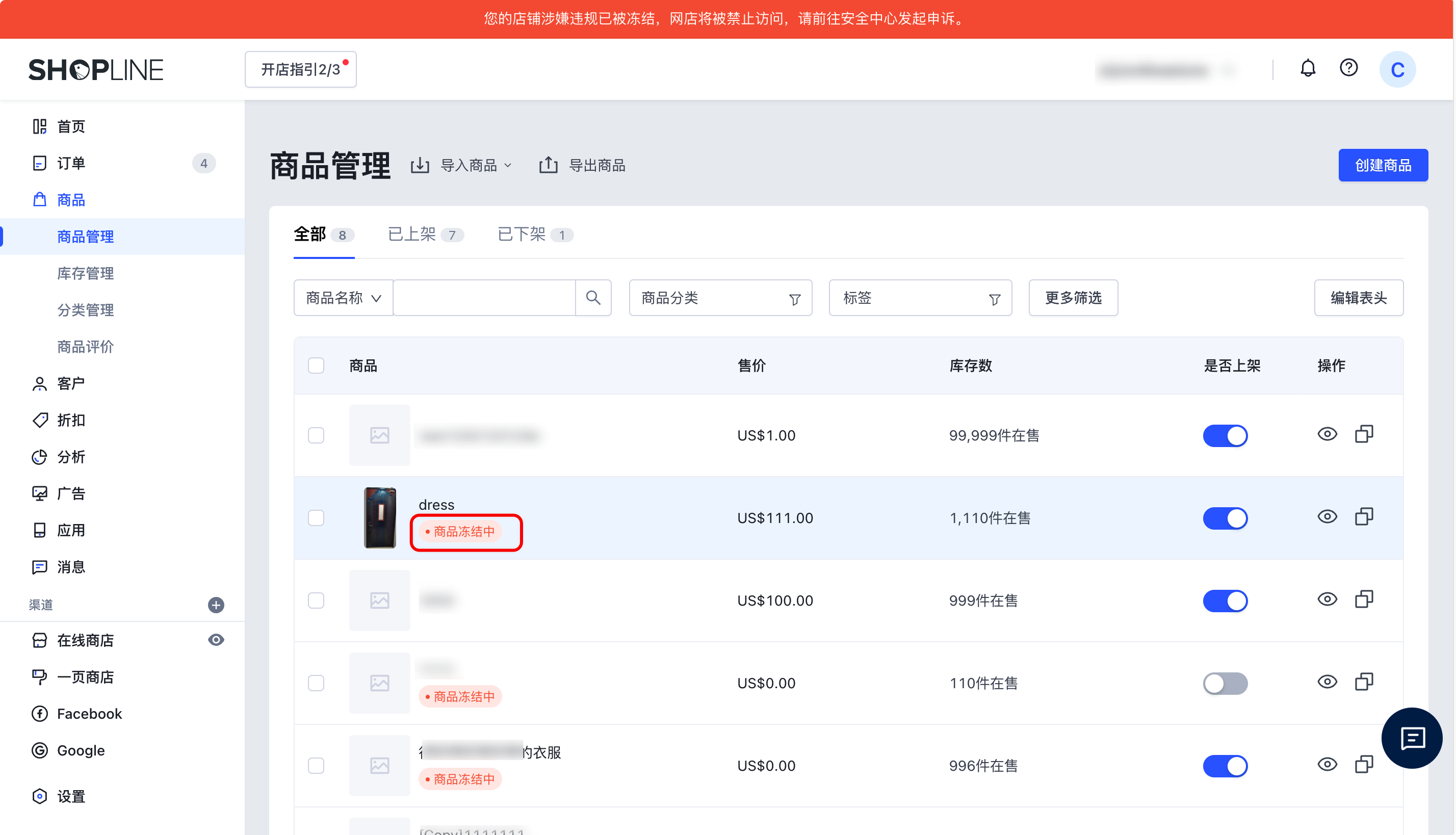This screenshot has width=1456, height=835.
Task: Preview the 110件在售 product
Action: 1327,683
